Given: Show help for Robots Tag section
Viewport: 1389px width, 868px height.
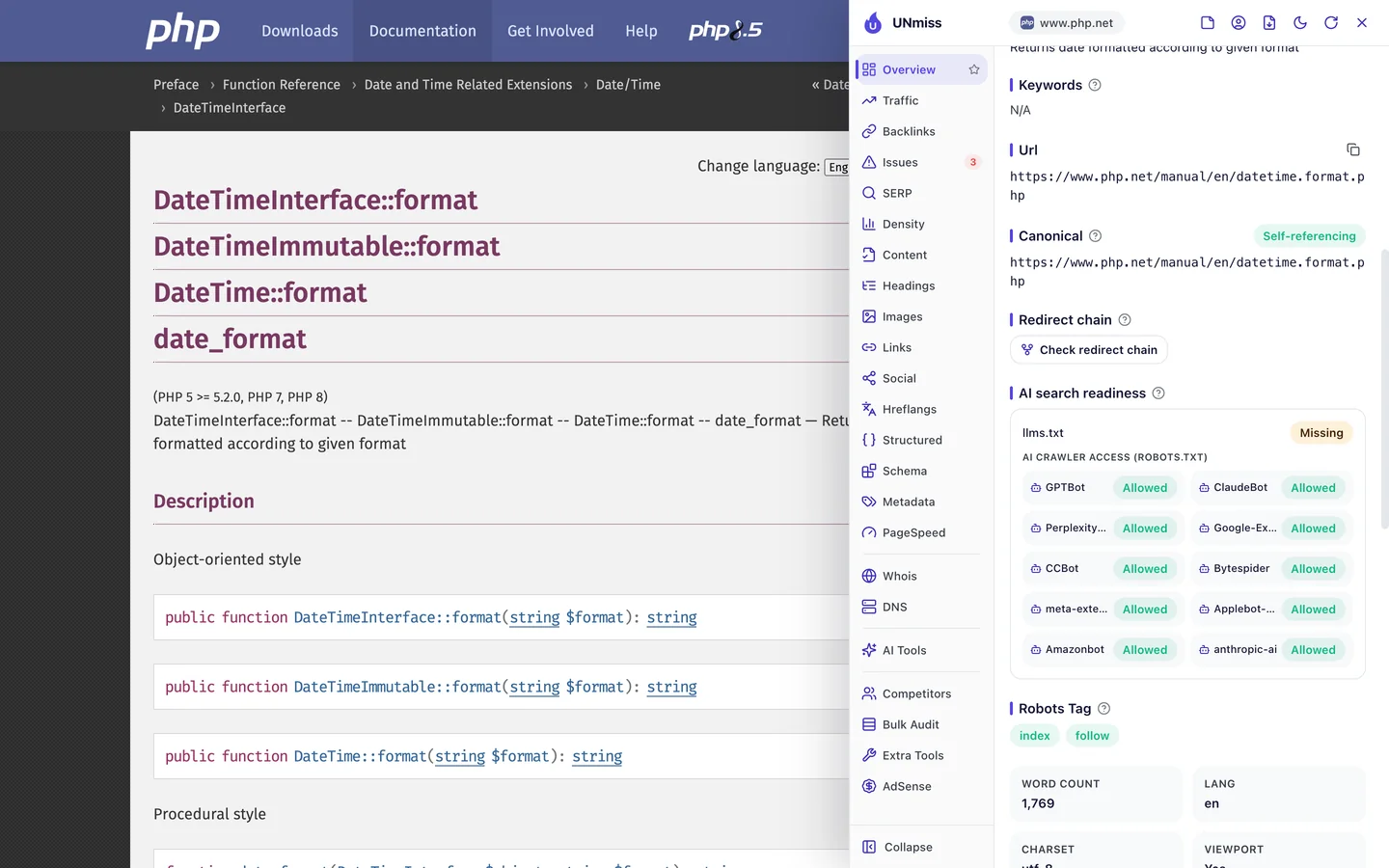Looking at the screenshot, I should pyautogui.click(x=1104, y=709).
